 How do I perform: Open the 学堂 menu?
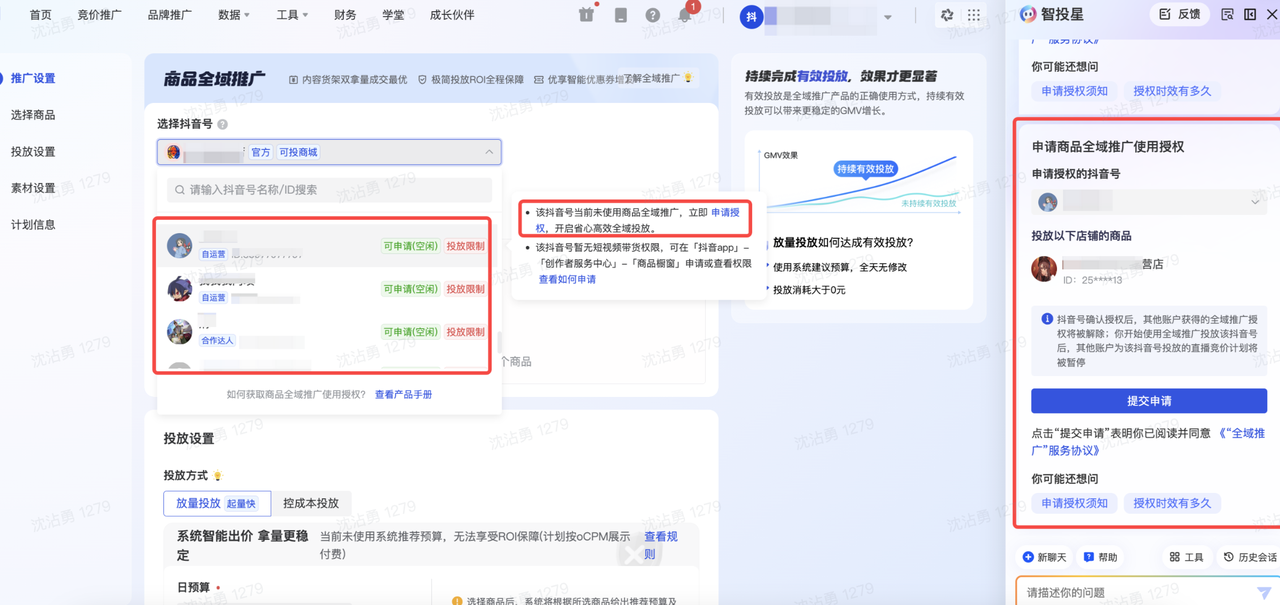(x=393, y=15)
